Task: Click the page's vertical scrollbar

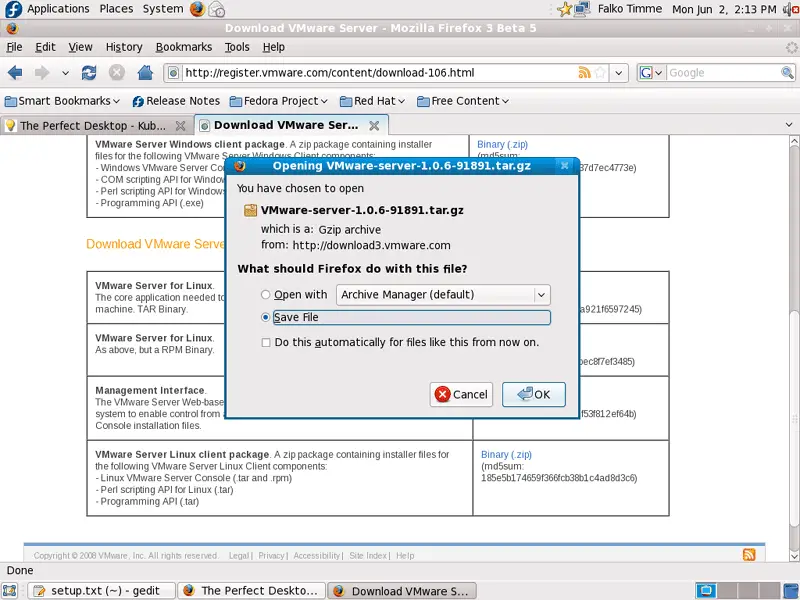Action: click(794, 347)
